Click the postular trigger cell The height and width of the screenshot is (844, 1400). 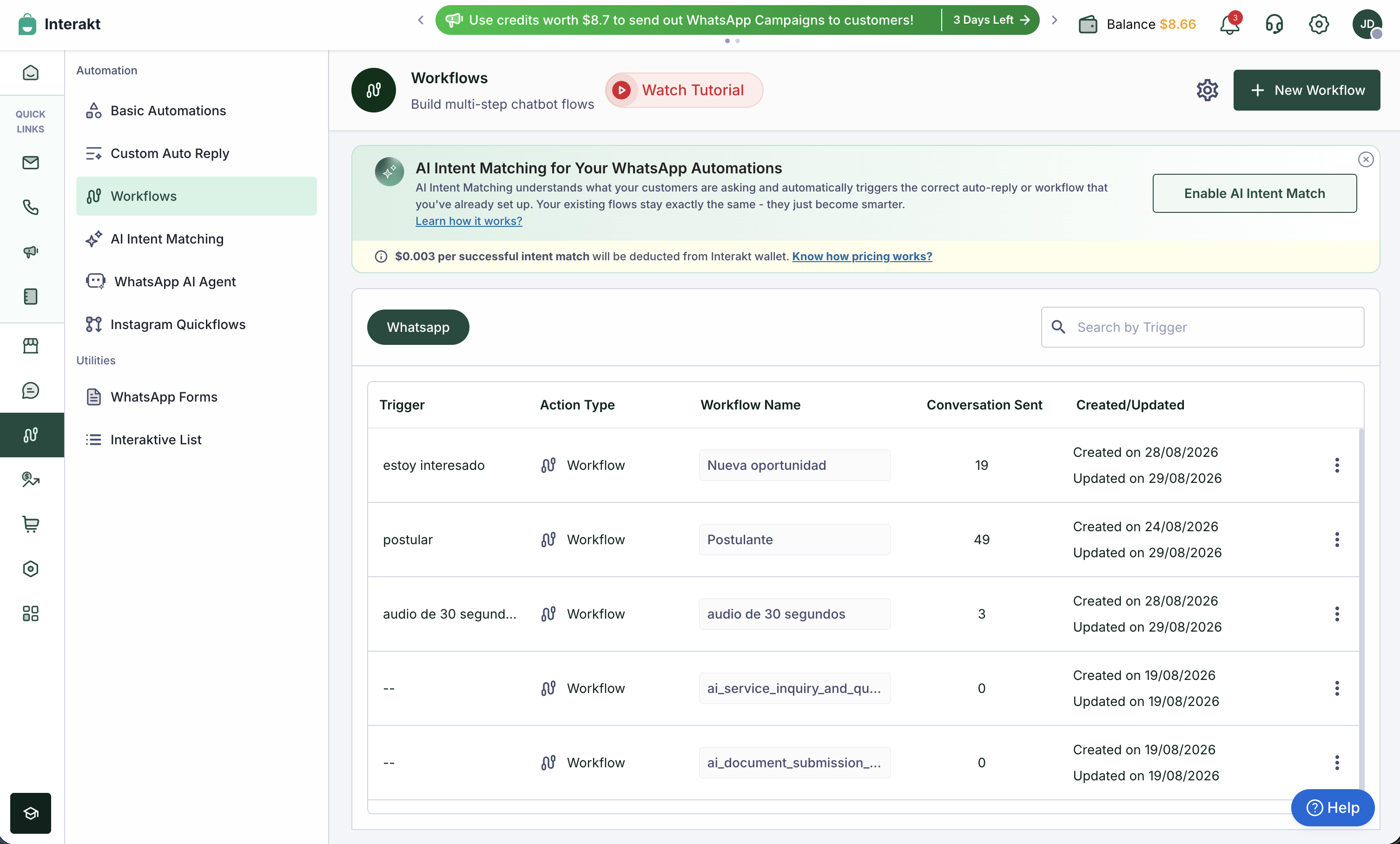click(408, 540)
